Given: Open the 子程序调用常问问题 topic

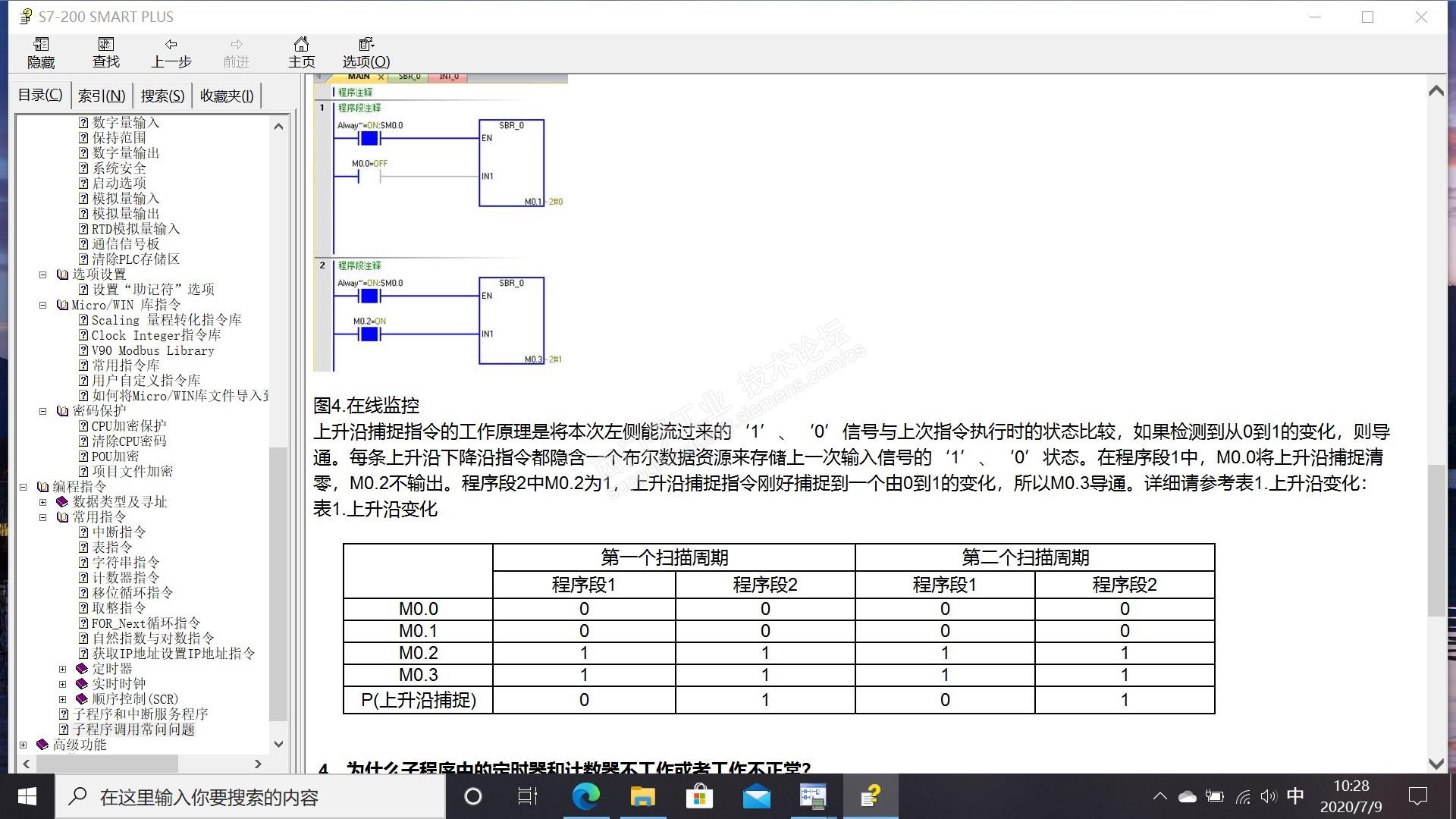Looking at the screenshot, I should click(133, 730).
